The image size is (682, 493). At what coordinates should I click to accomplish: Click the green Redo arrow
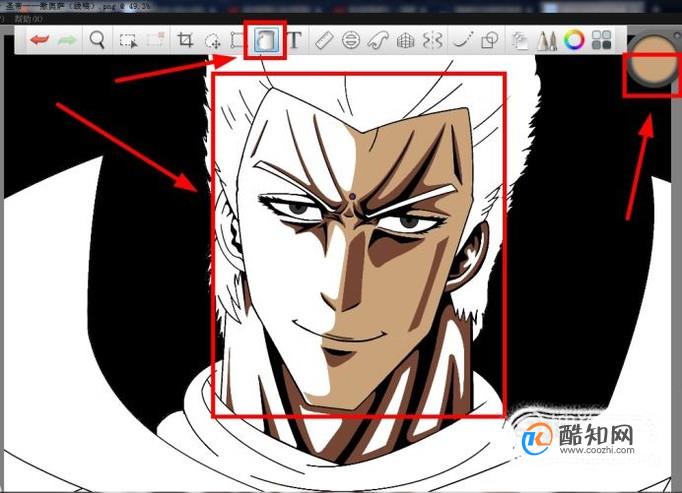click(67, 40)
